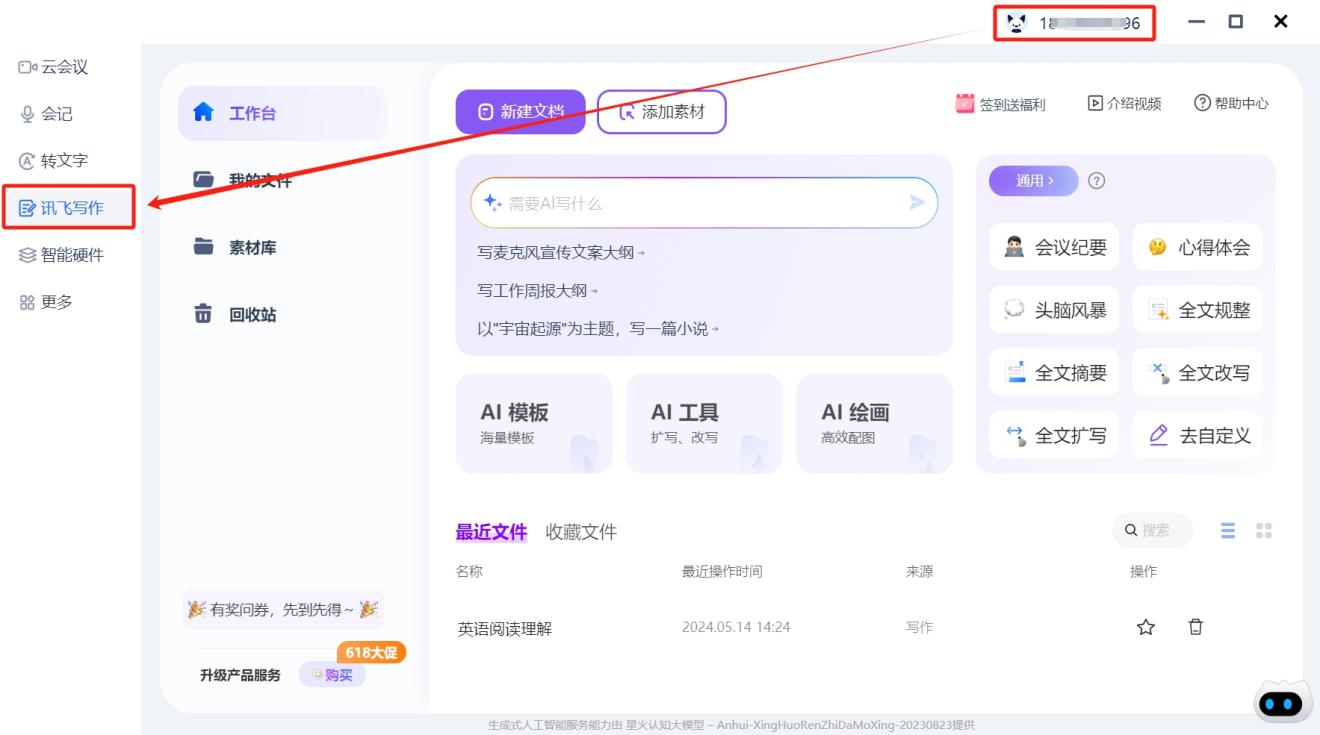
Task: Switch to grid view icon
Action: 1264,531
